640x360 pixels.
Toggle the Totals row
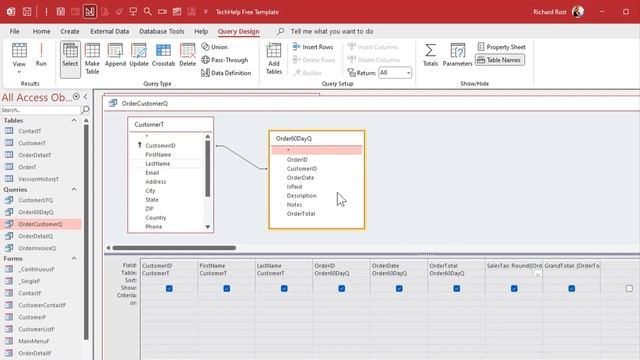(x=430, y=55)
